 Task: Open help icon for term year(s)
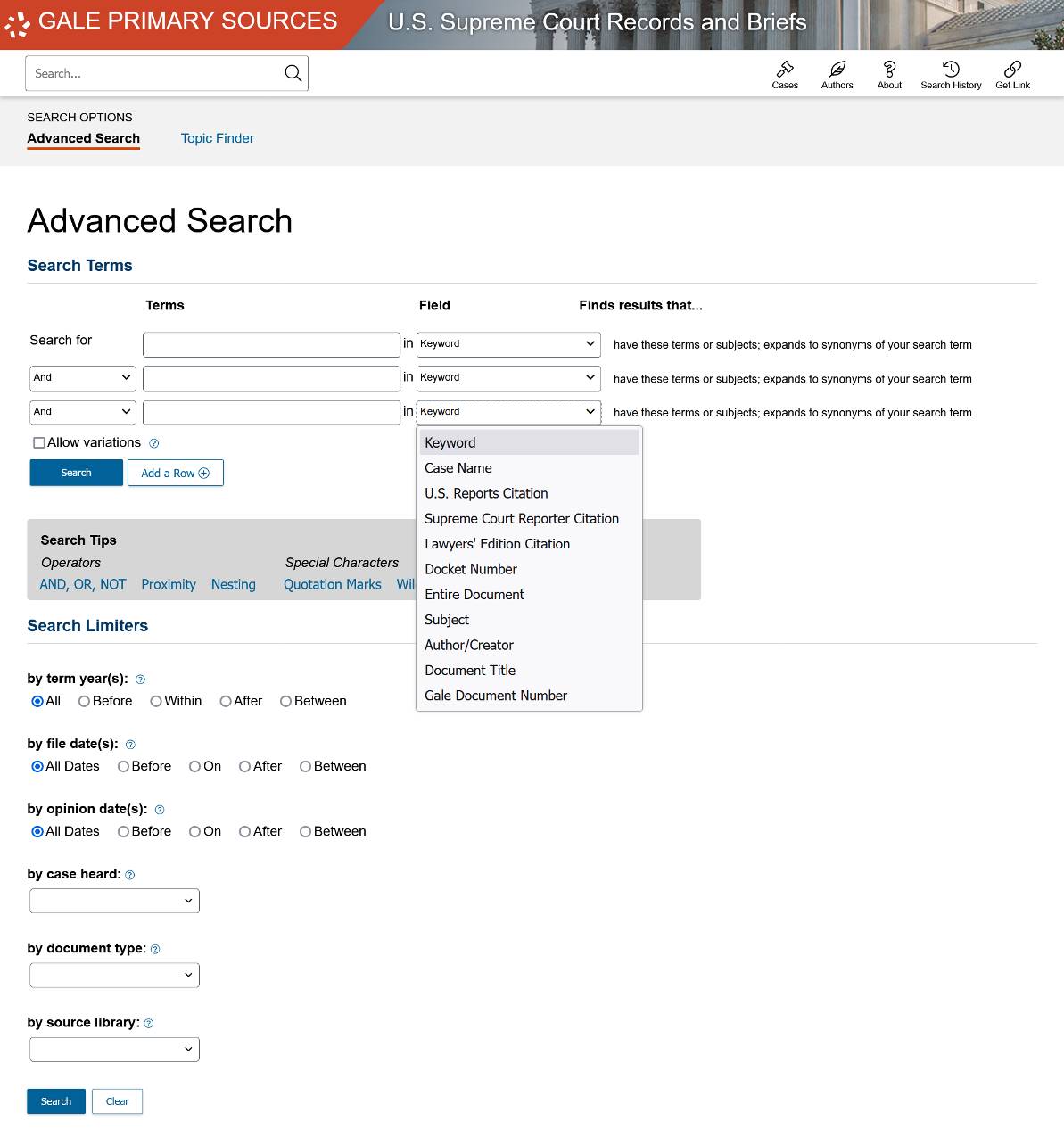pyautogui.click(x=140, y=680)
